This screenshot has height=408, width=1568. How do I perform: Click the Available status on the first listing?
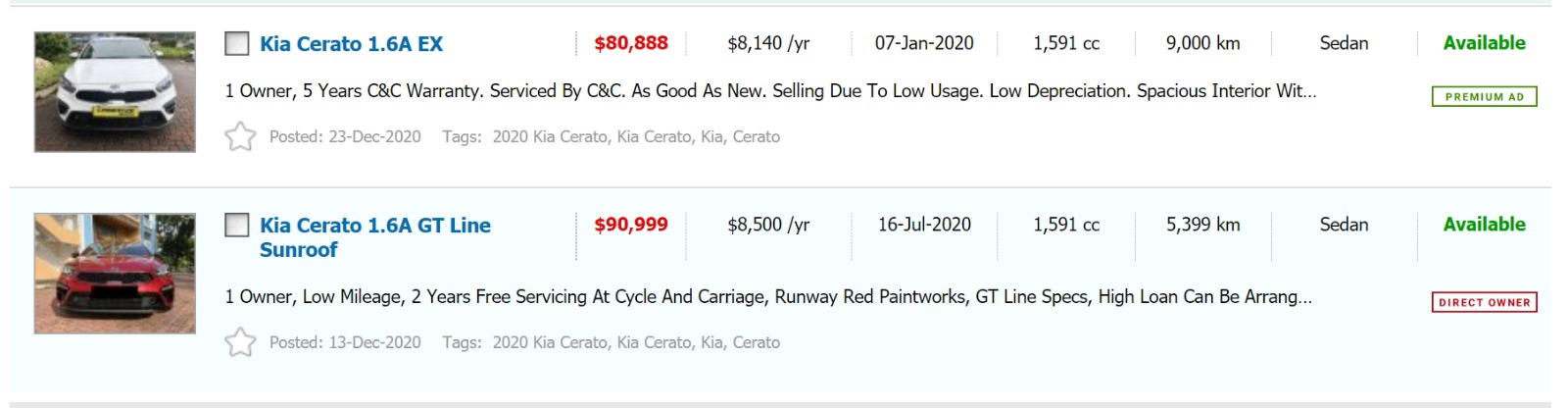pos(1484,43)
